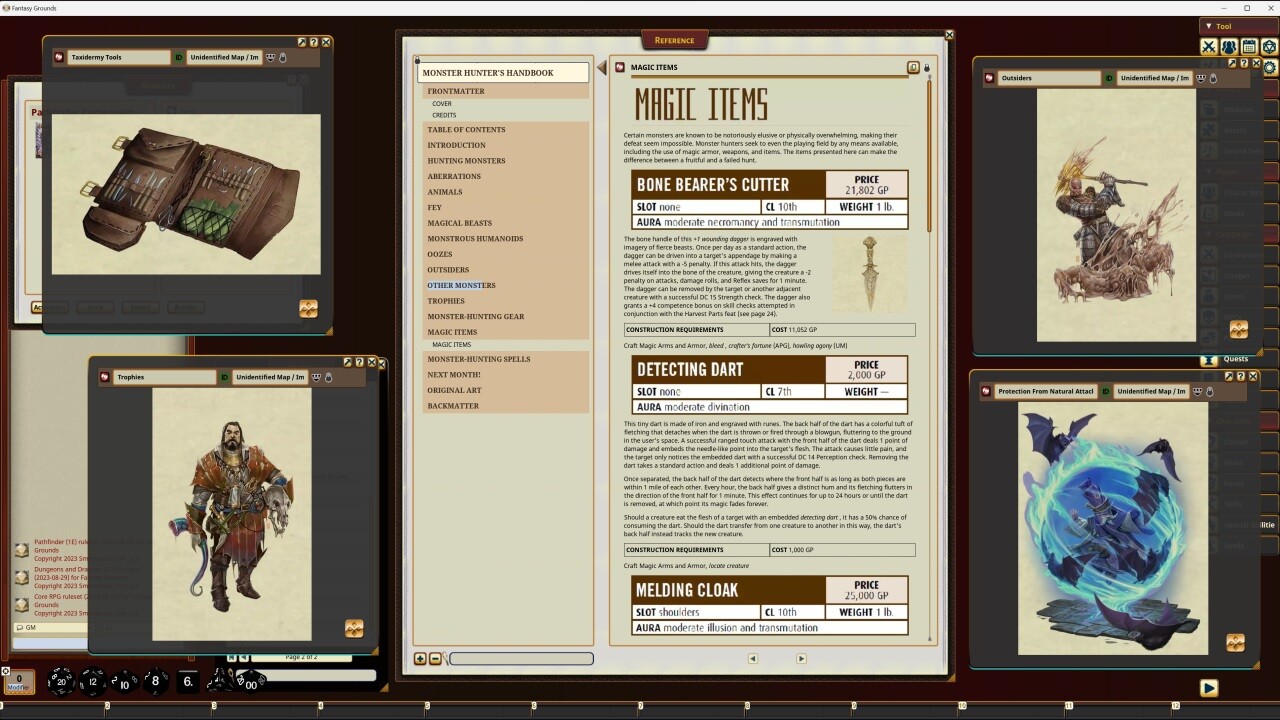Go to the next page of the Magic Items reference
The height and width of the screenshot is (720, 1280).
point(800,658)
